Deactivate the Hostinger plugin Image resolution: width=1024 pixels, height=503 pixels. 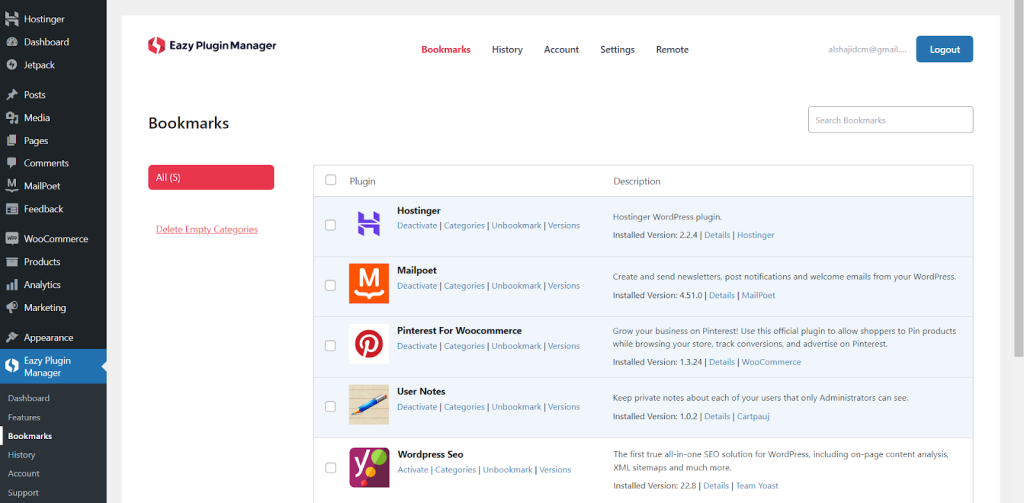coord(417,225)
